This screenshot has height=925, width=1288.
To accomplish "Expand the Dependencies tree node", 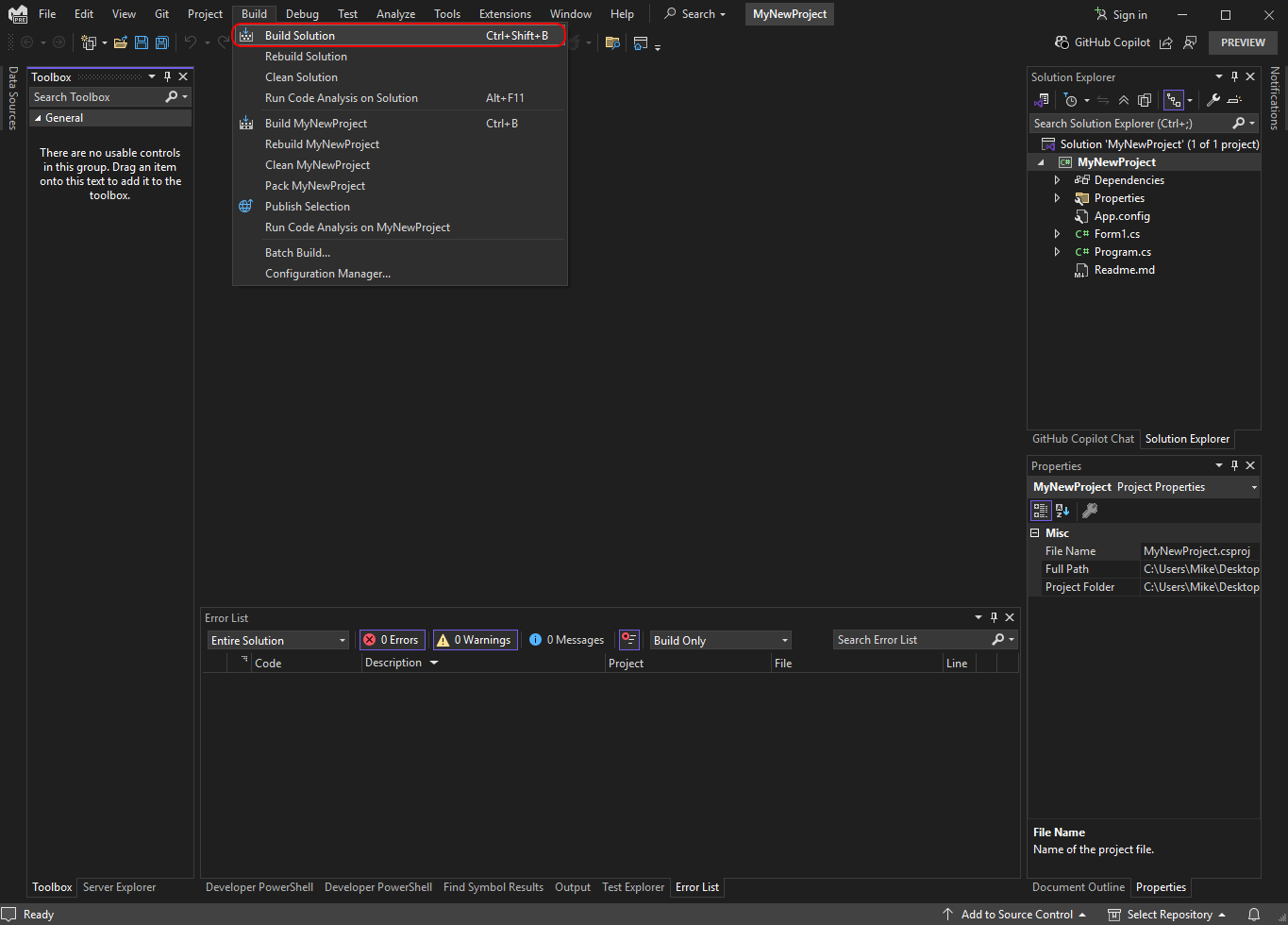I will (x=1057, y=180).
